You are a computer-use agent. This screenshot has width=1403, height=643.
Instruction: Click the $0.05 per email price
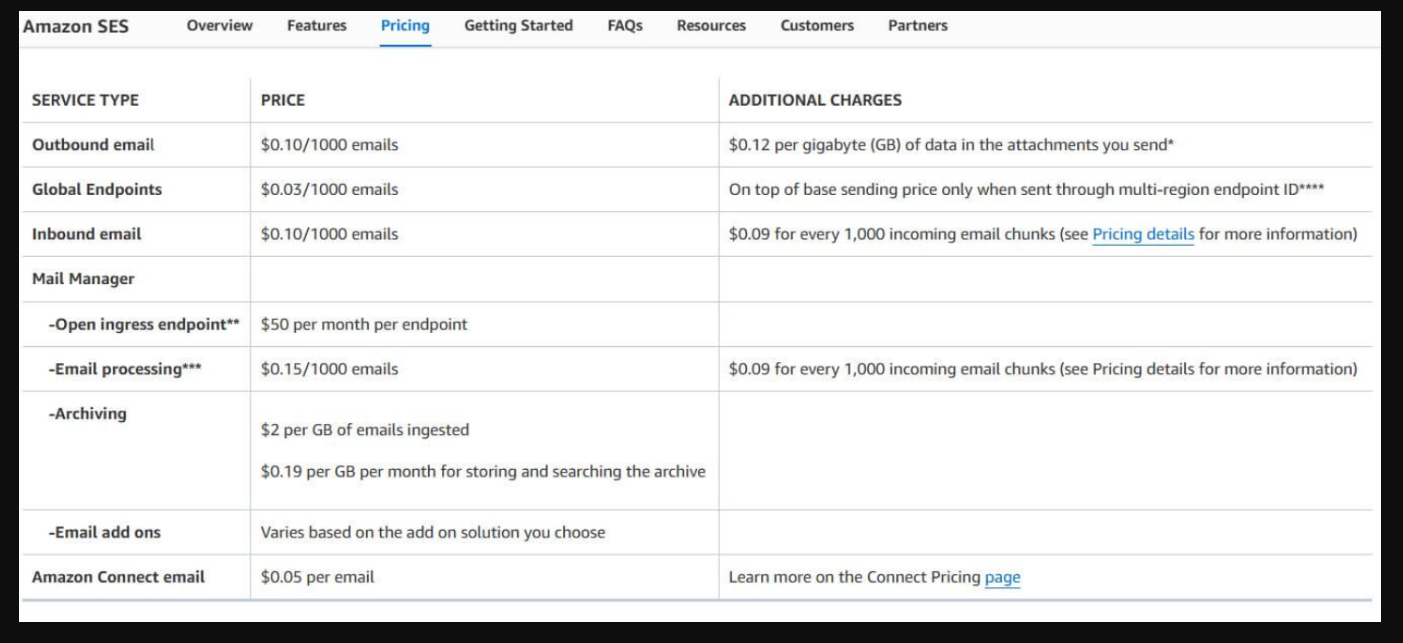pos(317,577)
